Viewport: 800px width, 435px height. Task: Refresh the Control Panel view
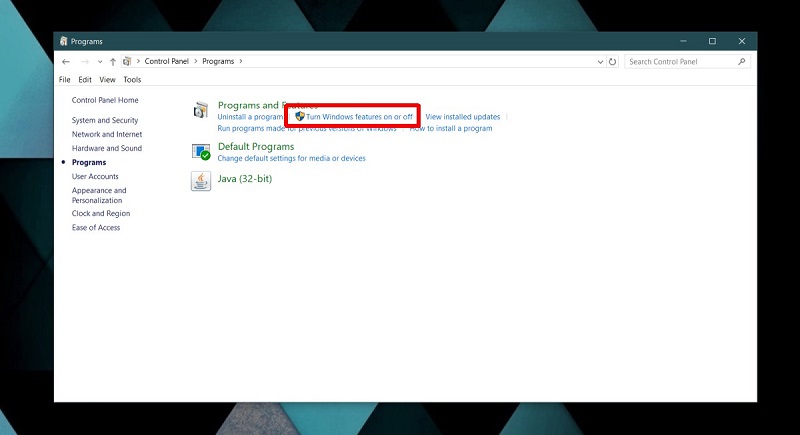(x=612, y=62)
